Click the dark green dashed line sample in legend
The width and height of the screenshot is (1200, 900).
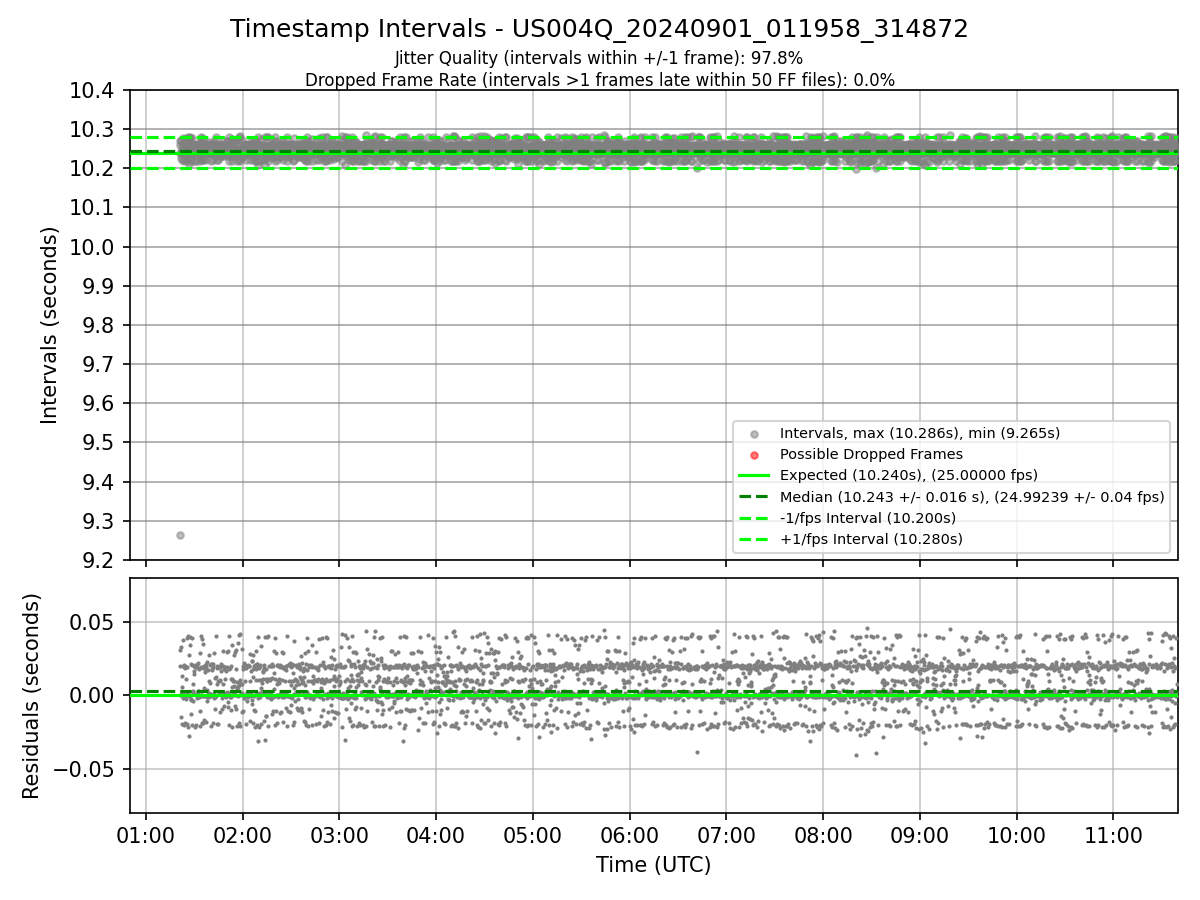(754, 496)
